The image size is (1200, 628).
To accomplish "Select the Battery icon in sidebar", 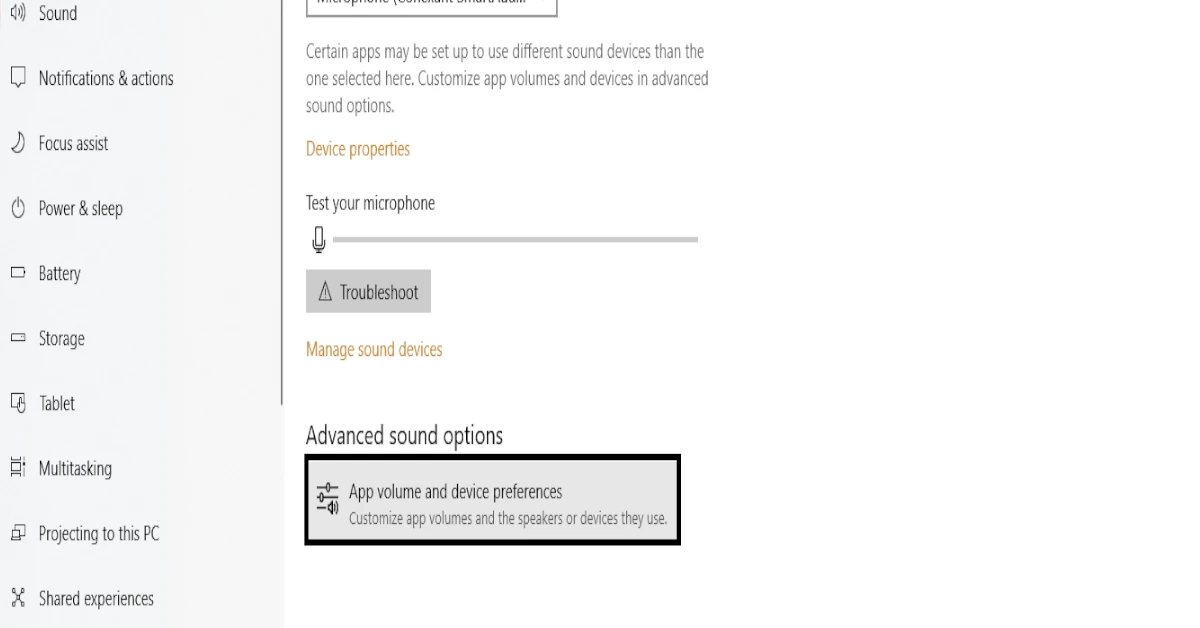I will click(17, 273).
